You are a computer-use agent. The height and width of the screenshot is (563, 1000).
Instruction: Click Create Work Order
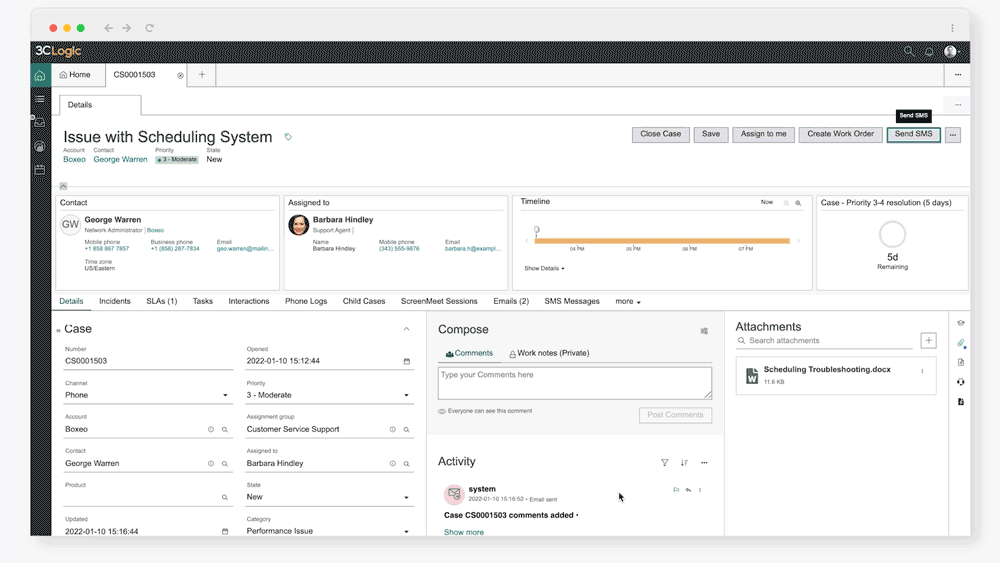tap(841, 135)
